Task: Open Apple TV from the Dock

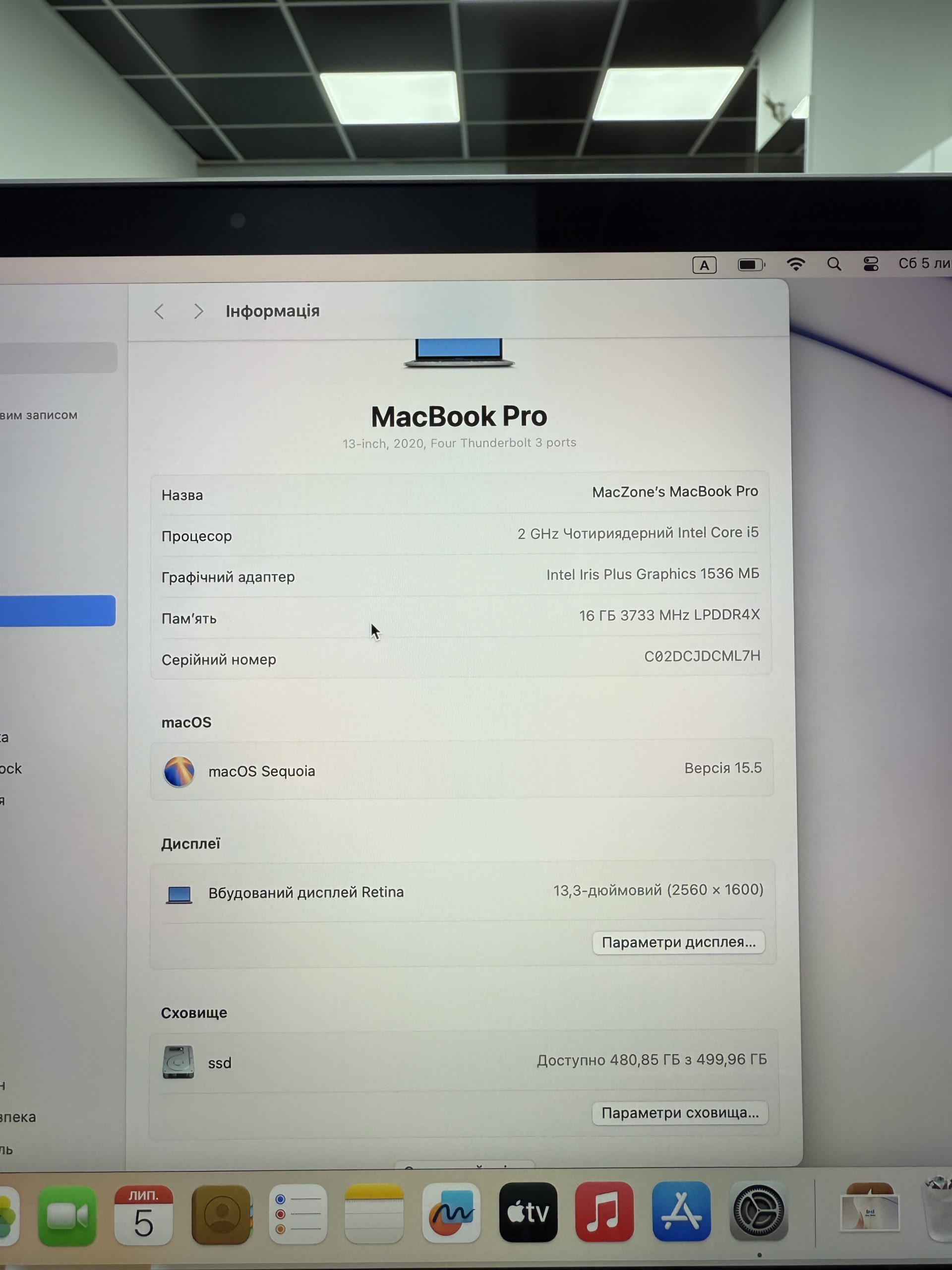Action: tap(528, 1212)
